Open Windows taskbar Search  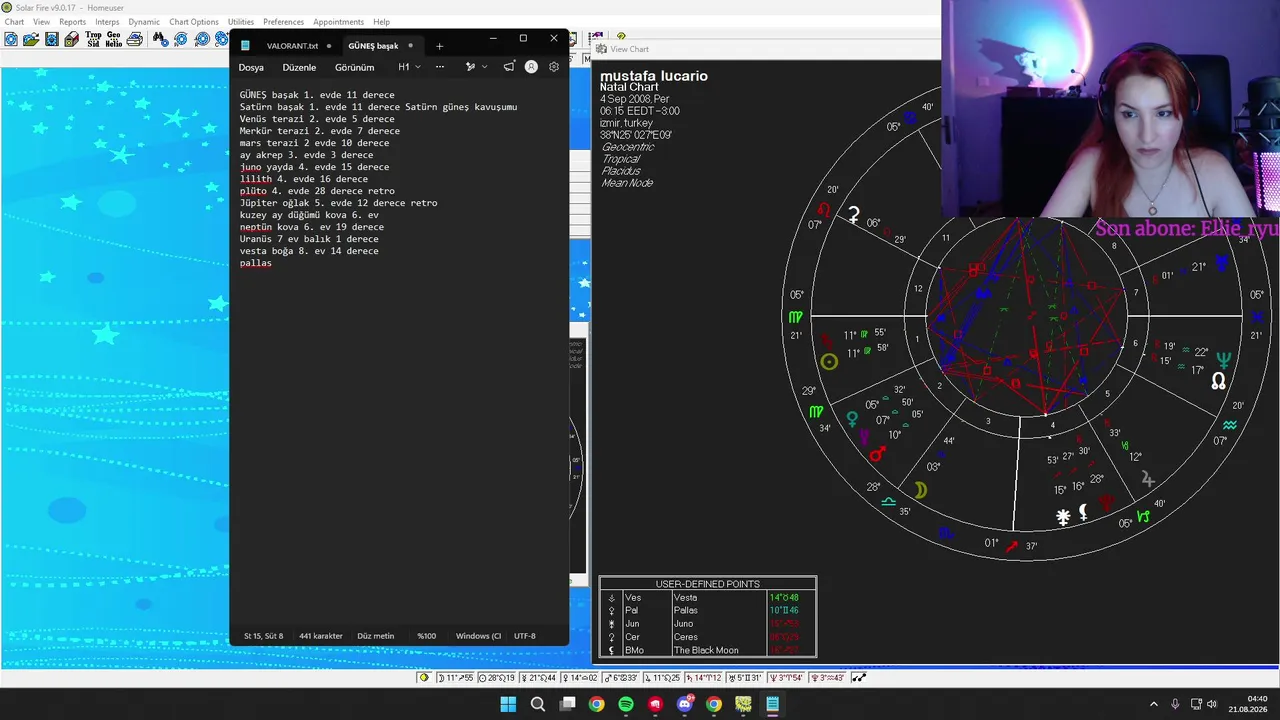tap(538, 704)
